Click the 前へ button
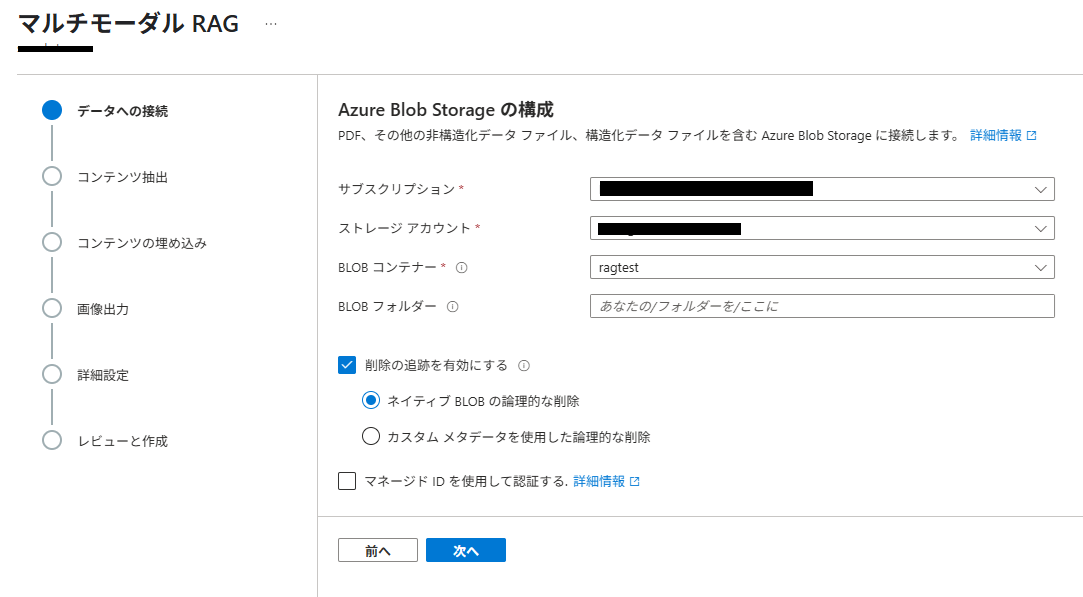The image size is (1083, 597). (x=378, y=550)
